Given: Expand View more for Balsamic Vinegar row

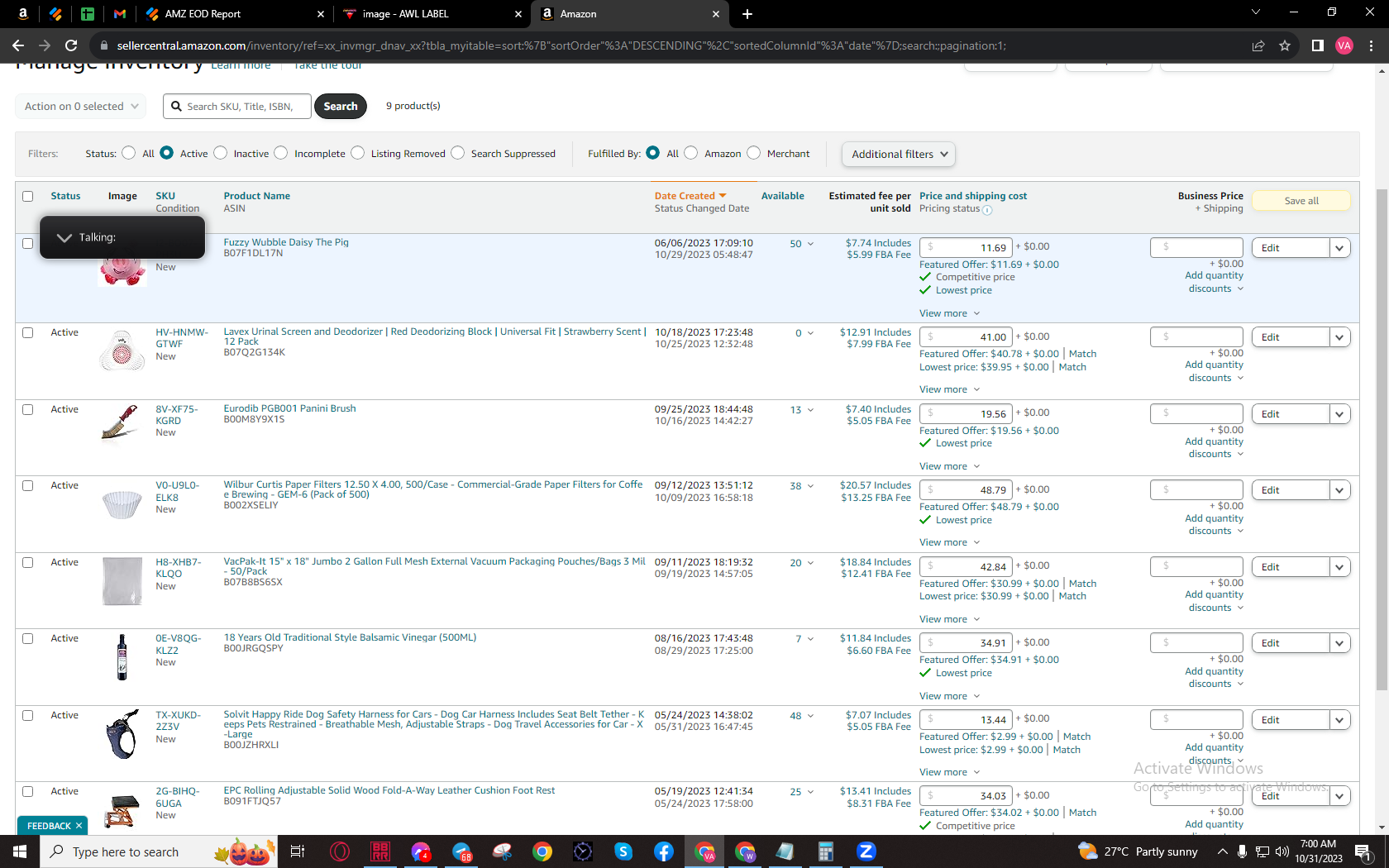Looking at the screenshot, I should click(x=949, y=696).
